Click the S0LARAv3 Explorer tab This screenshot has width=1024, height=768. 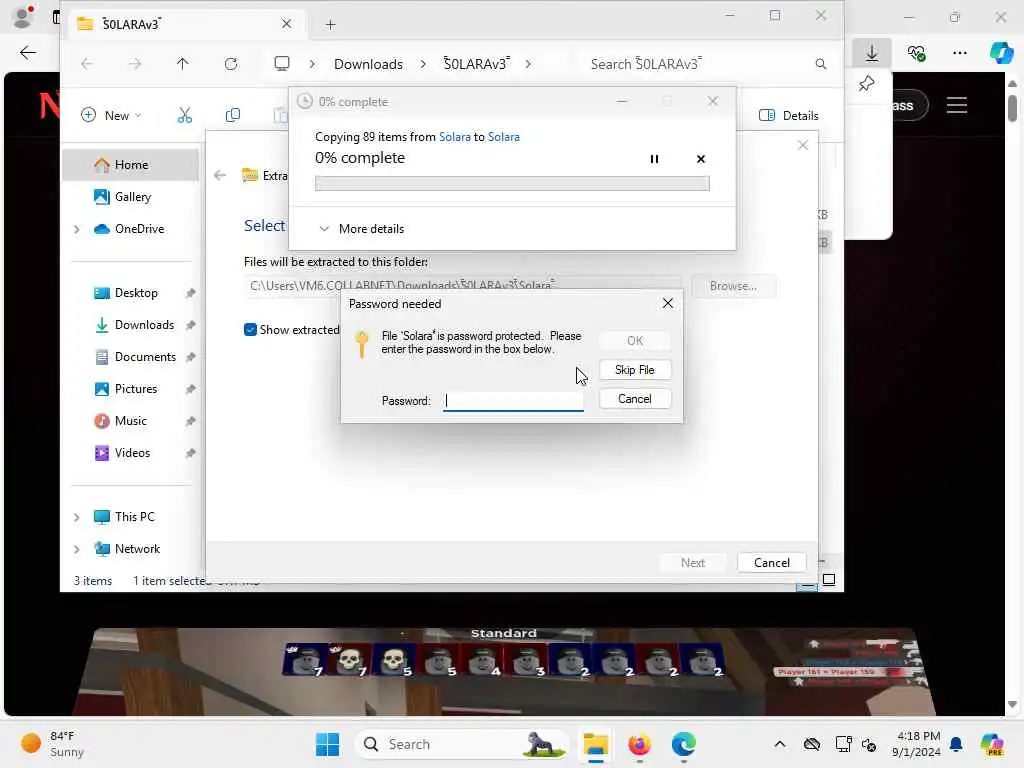(x=186, y=24)
